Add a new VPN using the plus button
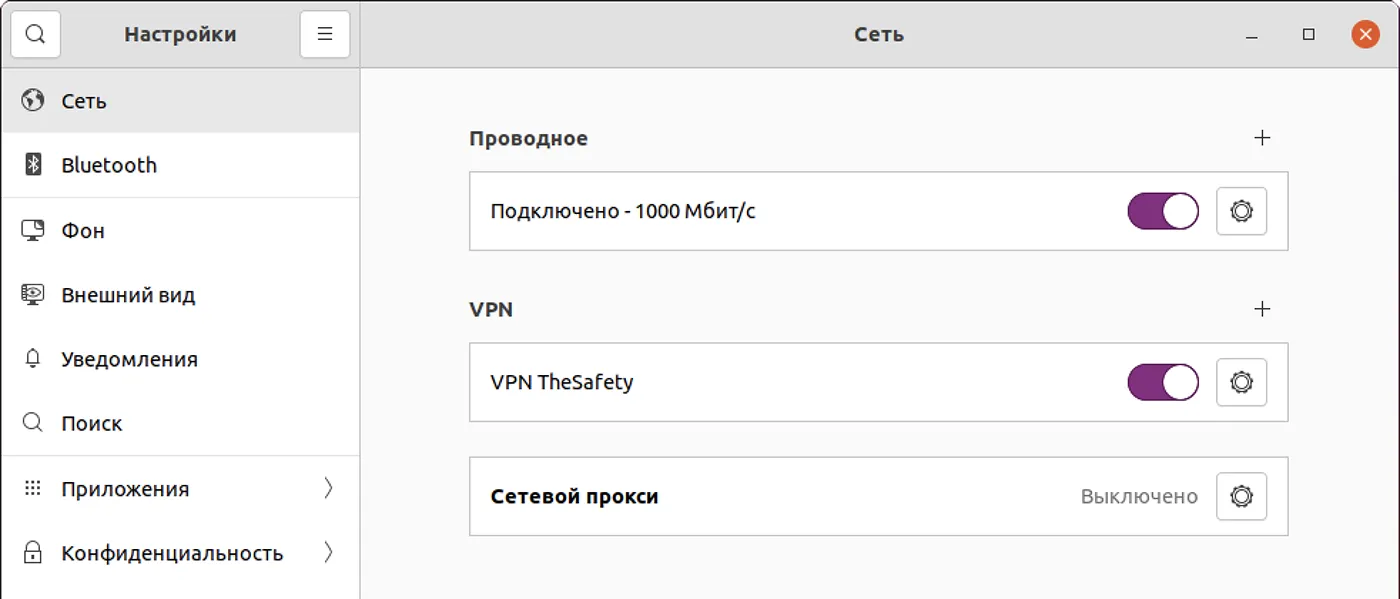 1262,309
